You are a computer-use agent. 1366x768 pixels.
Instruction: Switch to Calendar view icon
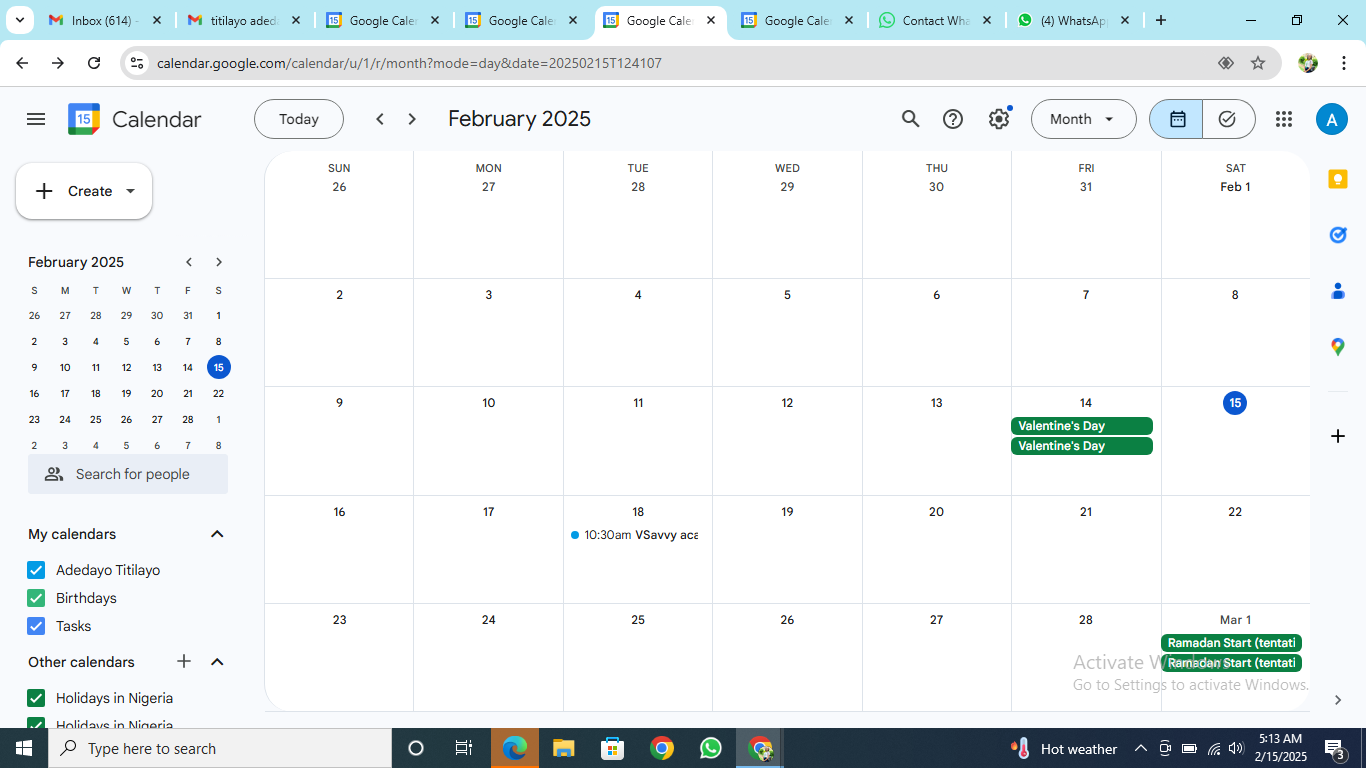[1177, 119]
